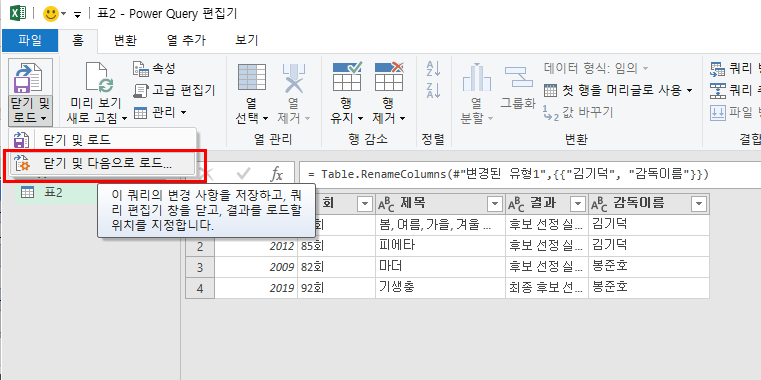The width and height of the screenshot is (761, 380).
Task: Click 김기덕 cell in the 피에타 row
Action: tap(649, 246)
